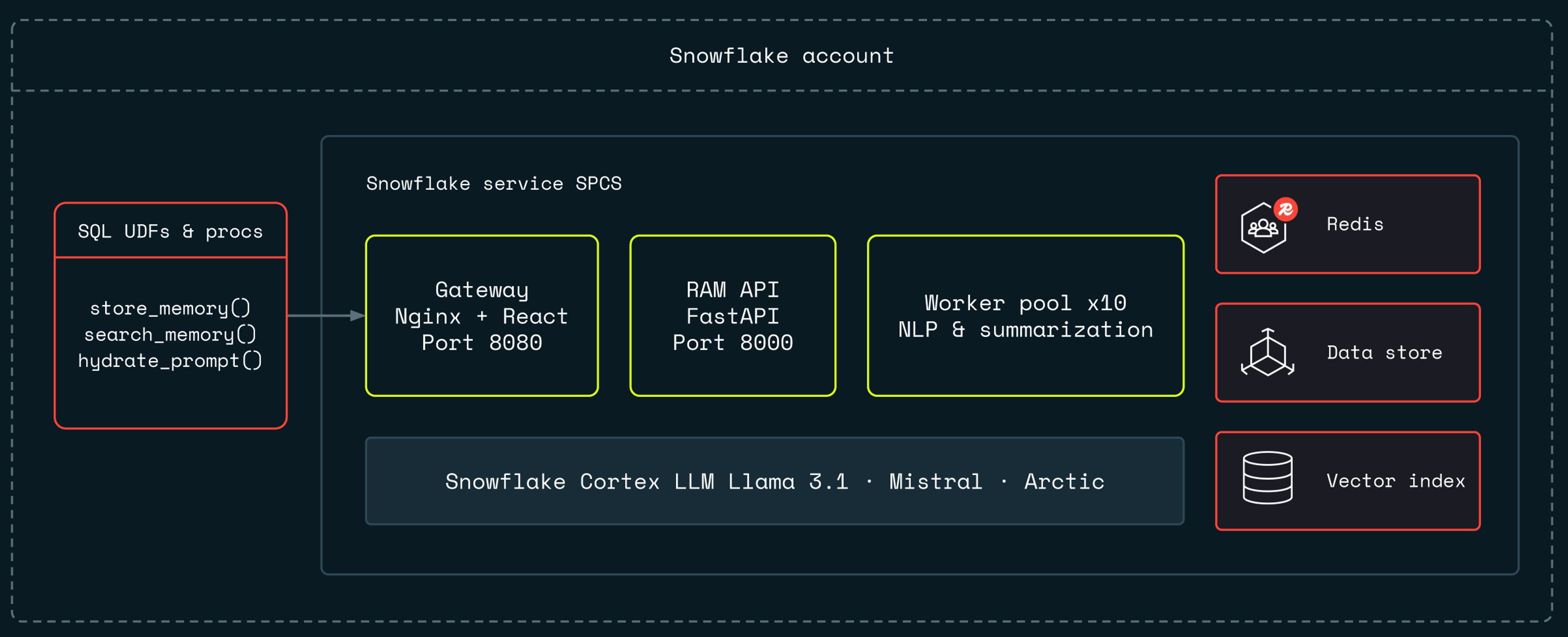Click the Nginx + React line

point(481,316)
